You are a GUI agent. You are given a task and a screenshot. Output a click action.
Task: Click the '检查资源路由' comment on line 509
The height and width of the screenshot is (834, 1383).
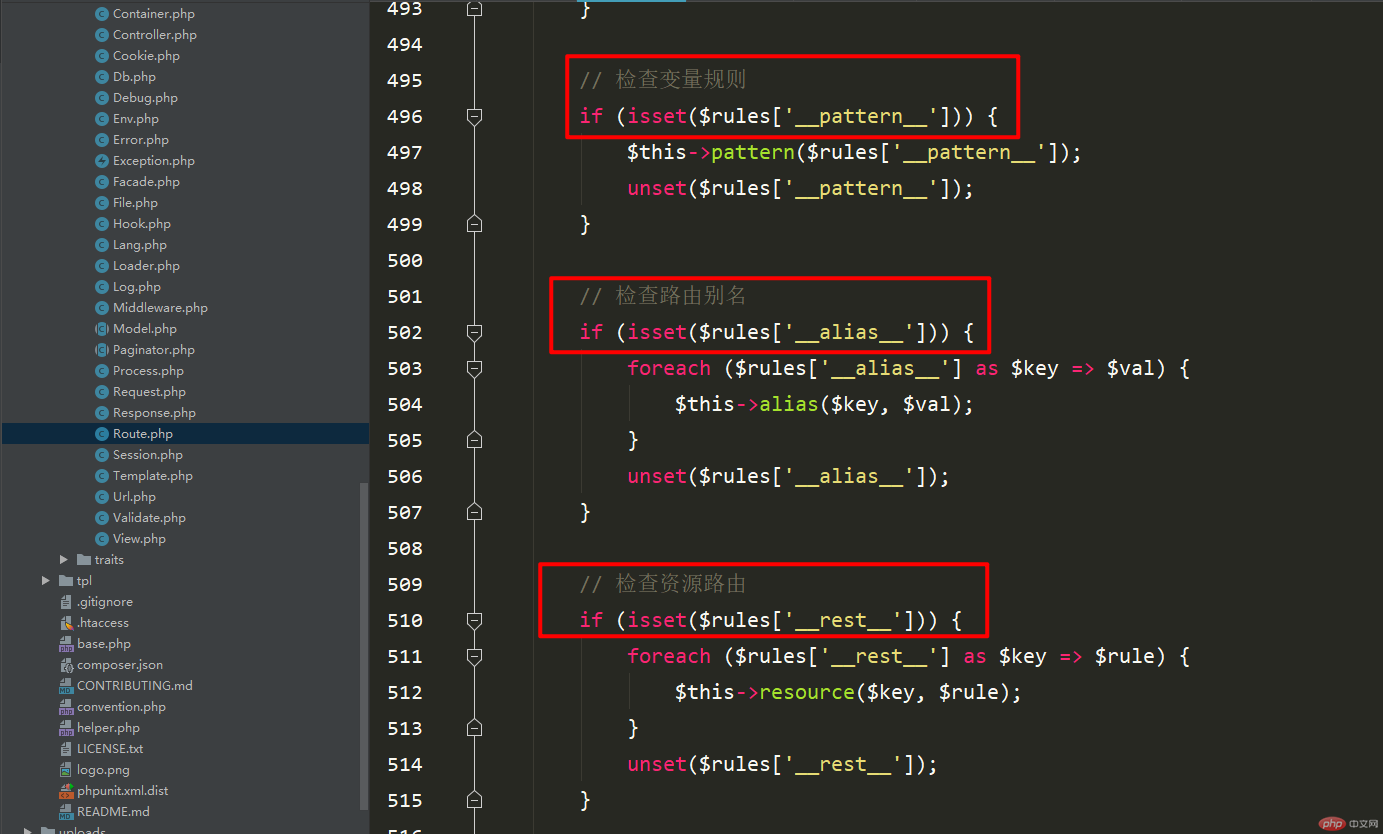click(x=663, y=584)
